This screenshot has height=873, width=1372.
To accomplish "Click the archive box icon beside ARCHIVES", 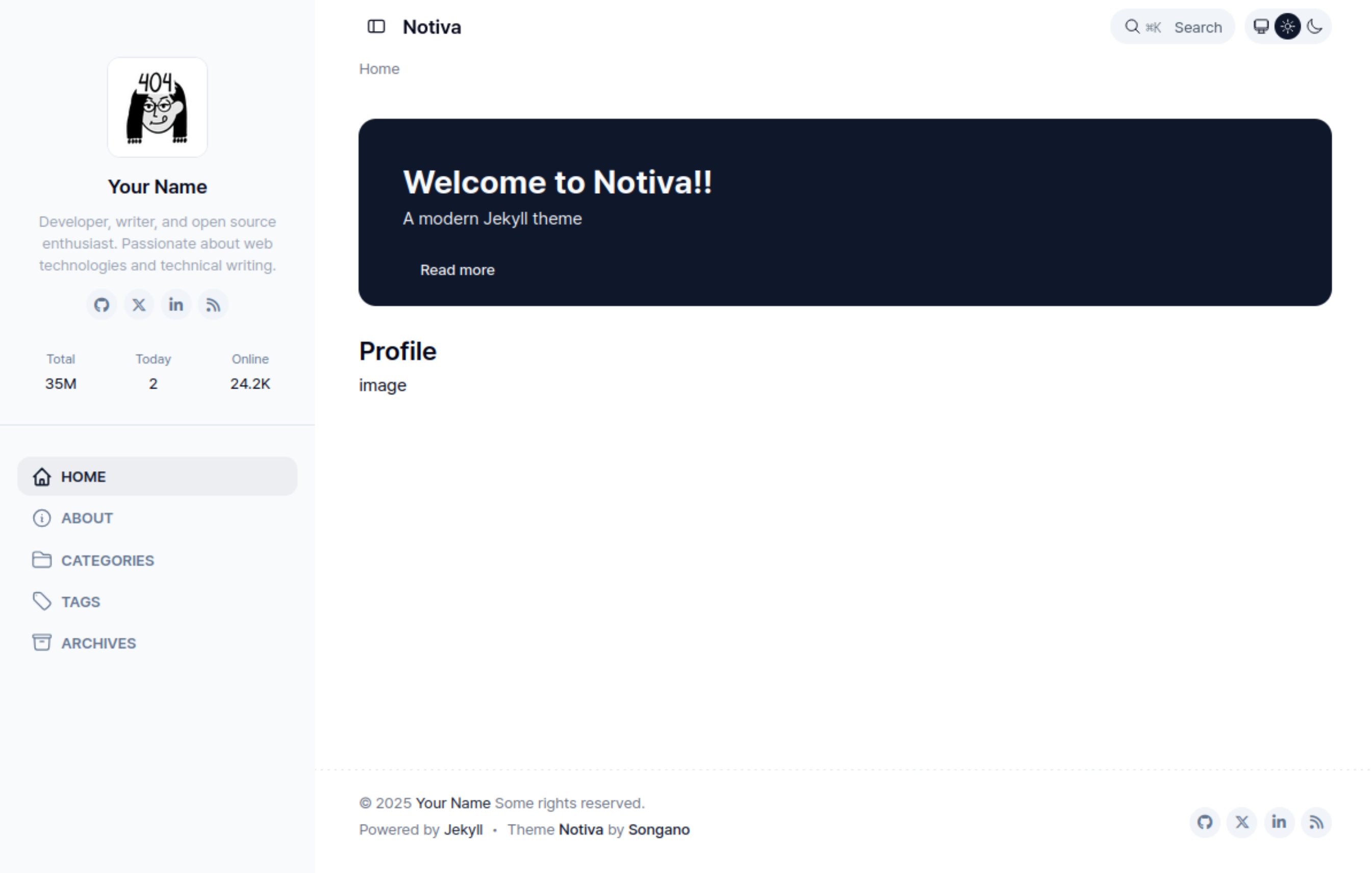I will 42,643.
